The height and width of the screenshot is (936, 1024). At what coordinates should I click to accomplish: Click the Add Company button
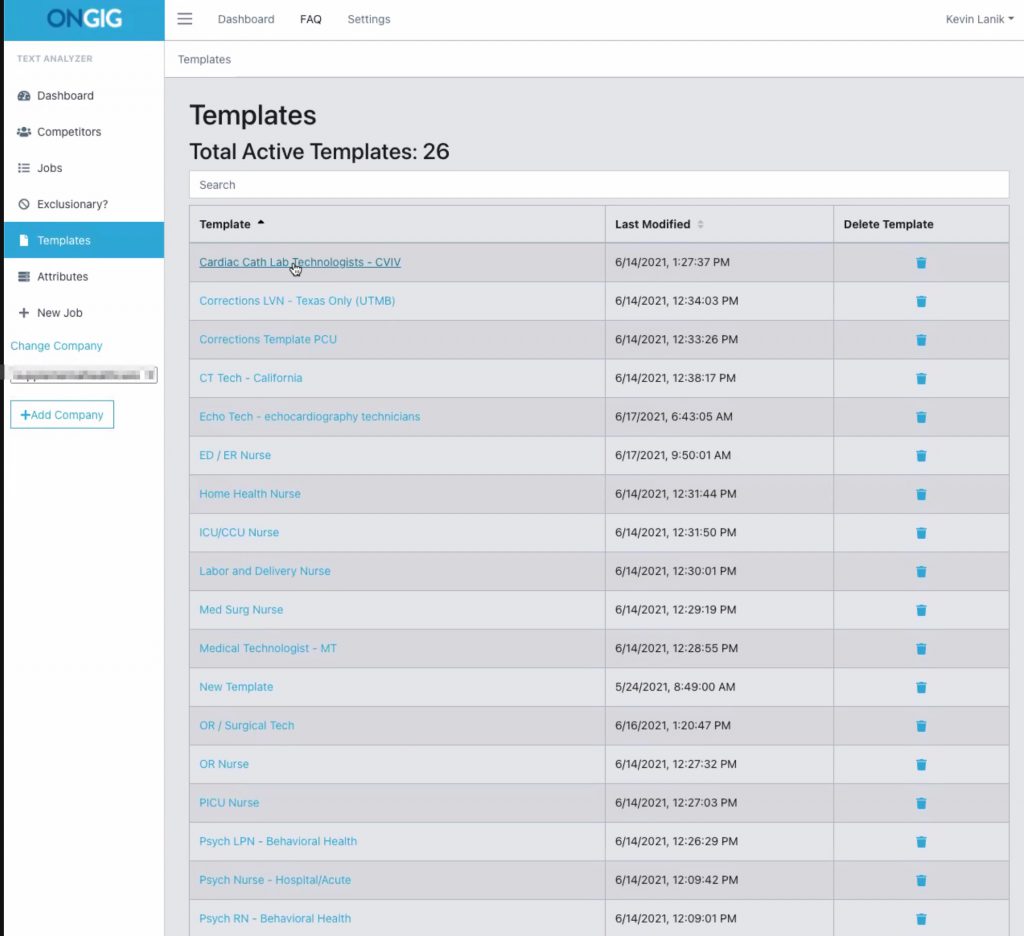point(62,415)
